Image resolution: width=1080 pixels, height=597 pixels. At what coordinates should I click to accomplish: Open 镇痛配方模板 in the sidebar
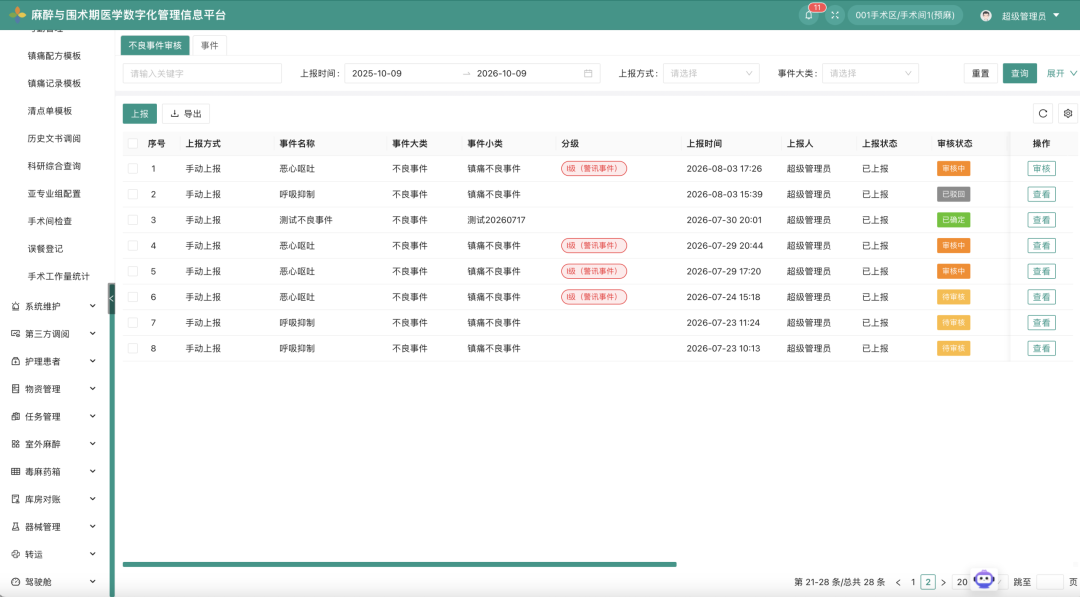click(x=54, y=56)
